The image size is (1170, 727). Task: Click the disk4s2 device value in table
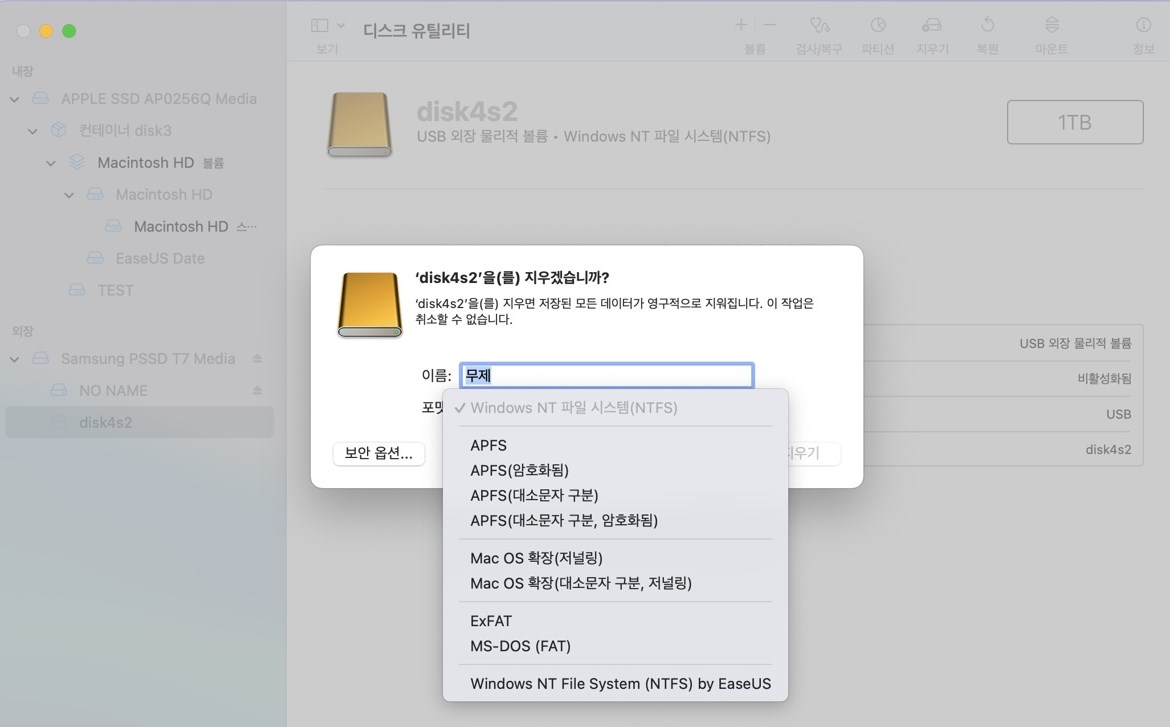(1108, 449)
